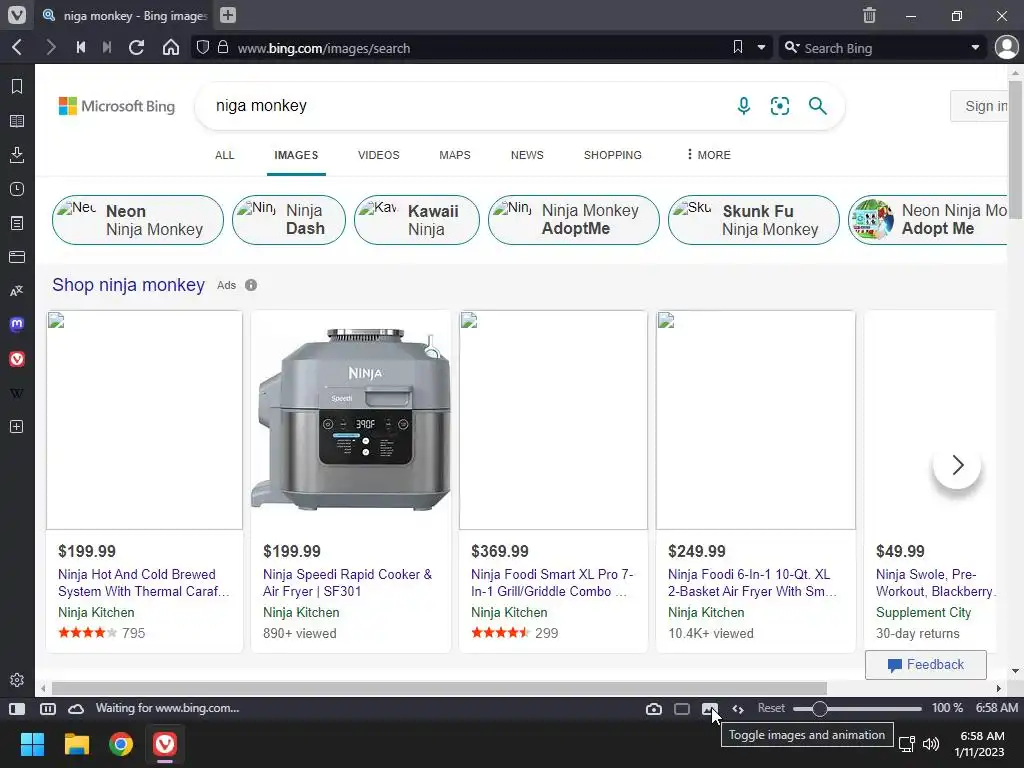Start voice search with microphone
The width and height of the screenshot is (1024, 768).
[744, 106]
